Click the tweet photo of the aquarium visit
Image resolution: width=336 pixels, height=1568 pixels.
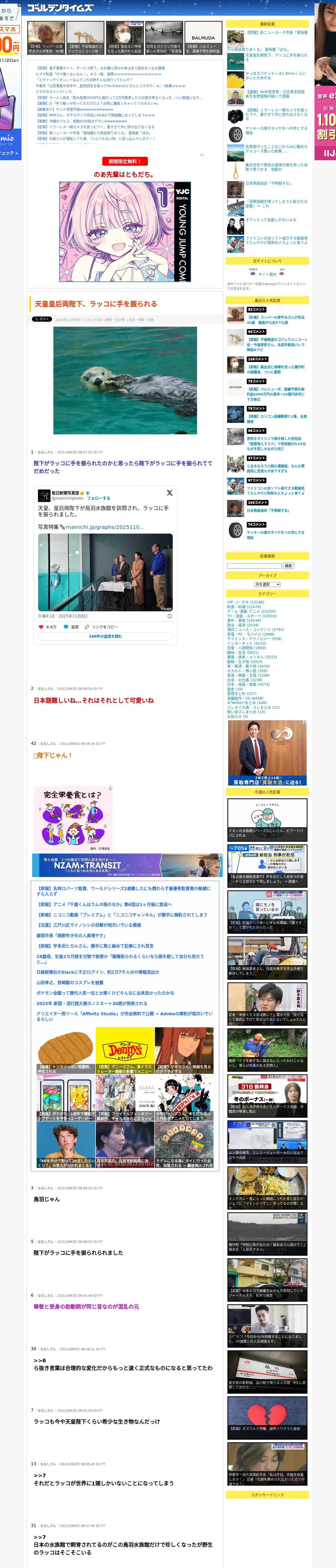[105, 572]
